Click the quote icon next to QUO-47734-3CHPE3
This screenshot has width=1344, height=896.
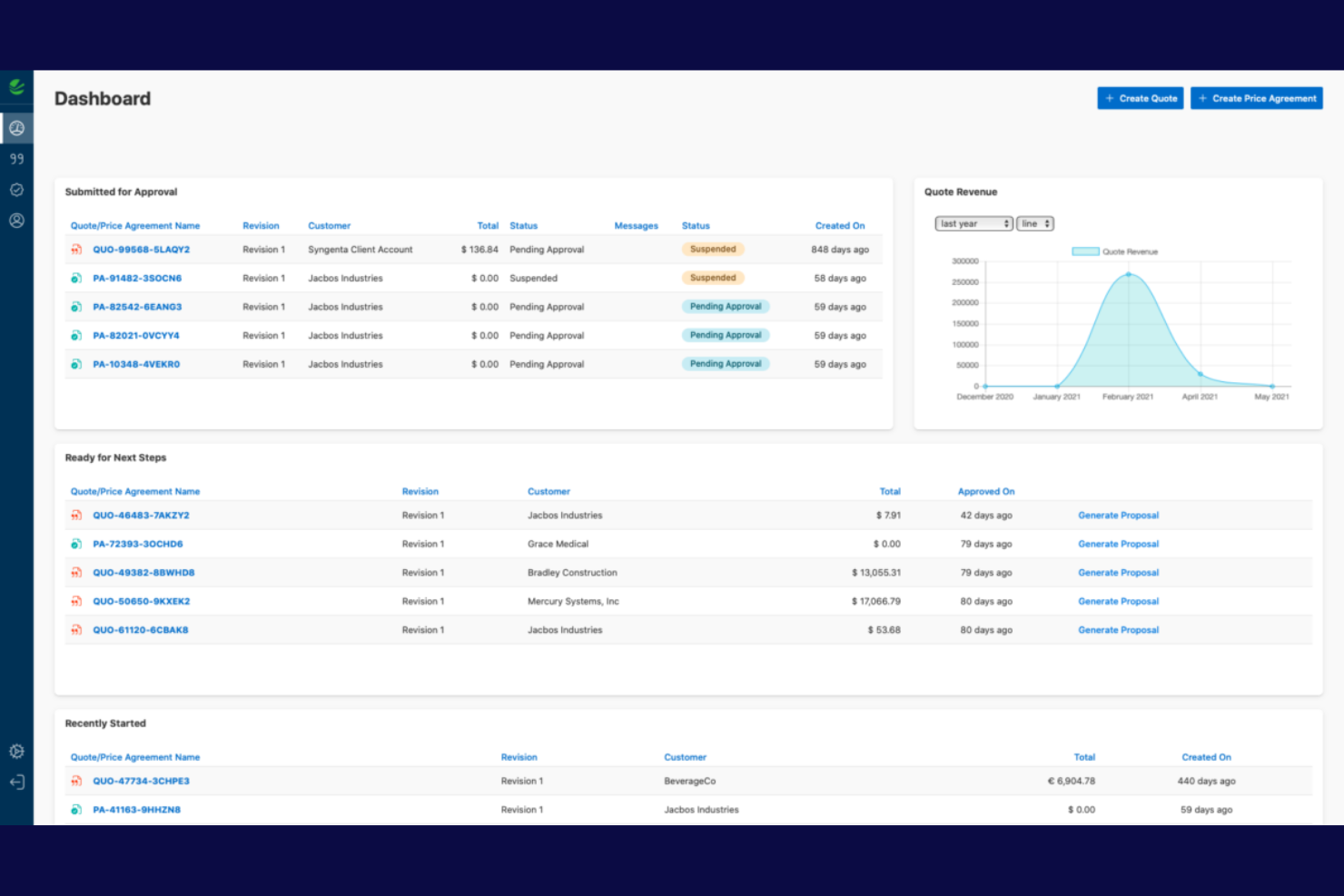(76, 781)
